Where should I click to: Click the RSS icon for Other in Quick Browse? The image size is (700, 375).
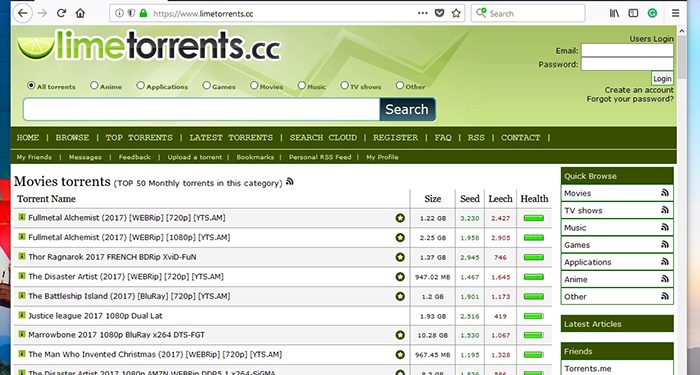pyautogui.click(x=665, y=296)
